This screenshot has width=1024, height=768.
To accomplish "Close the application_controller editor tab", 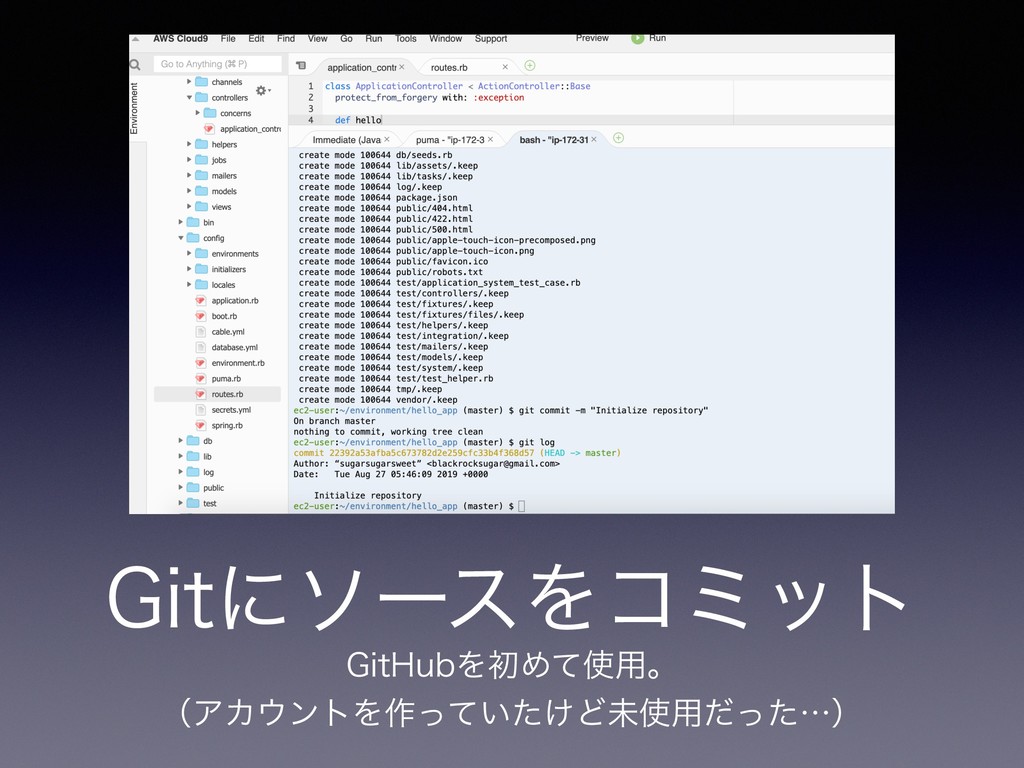I will pos(402,67).
